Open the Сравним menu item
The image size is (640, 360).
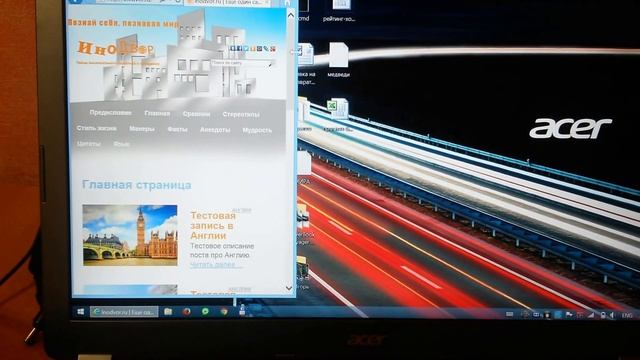click(x=196, y=114)
